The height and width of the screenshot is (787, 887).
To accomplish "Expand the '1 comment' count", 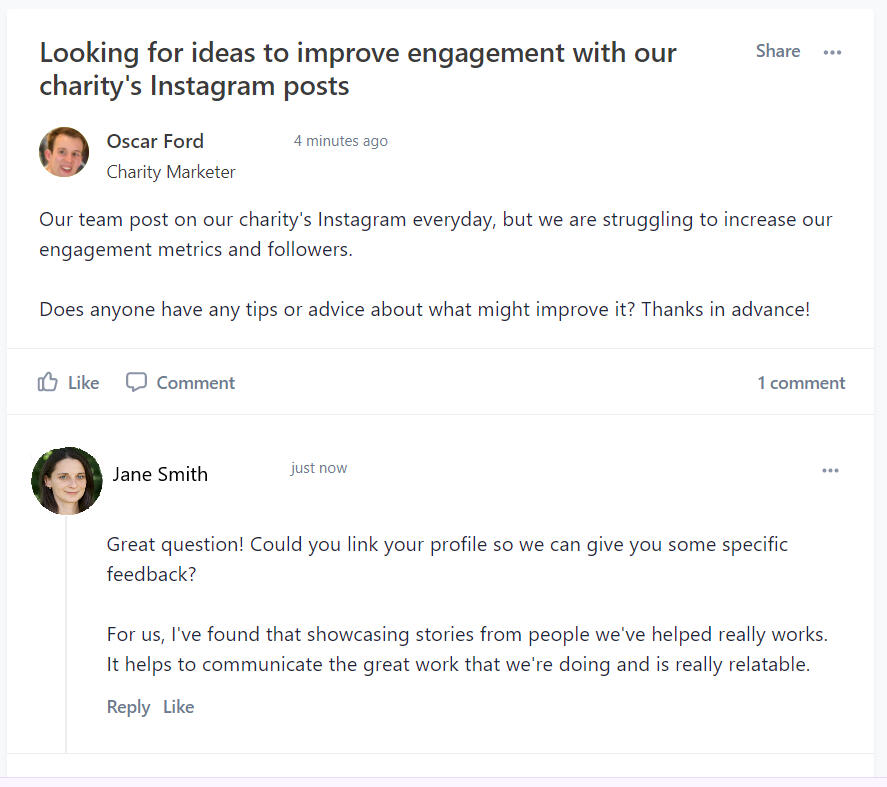I will [800, 383].
